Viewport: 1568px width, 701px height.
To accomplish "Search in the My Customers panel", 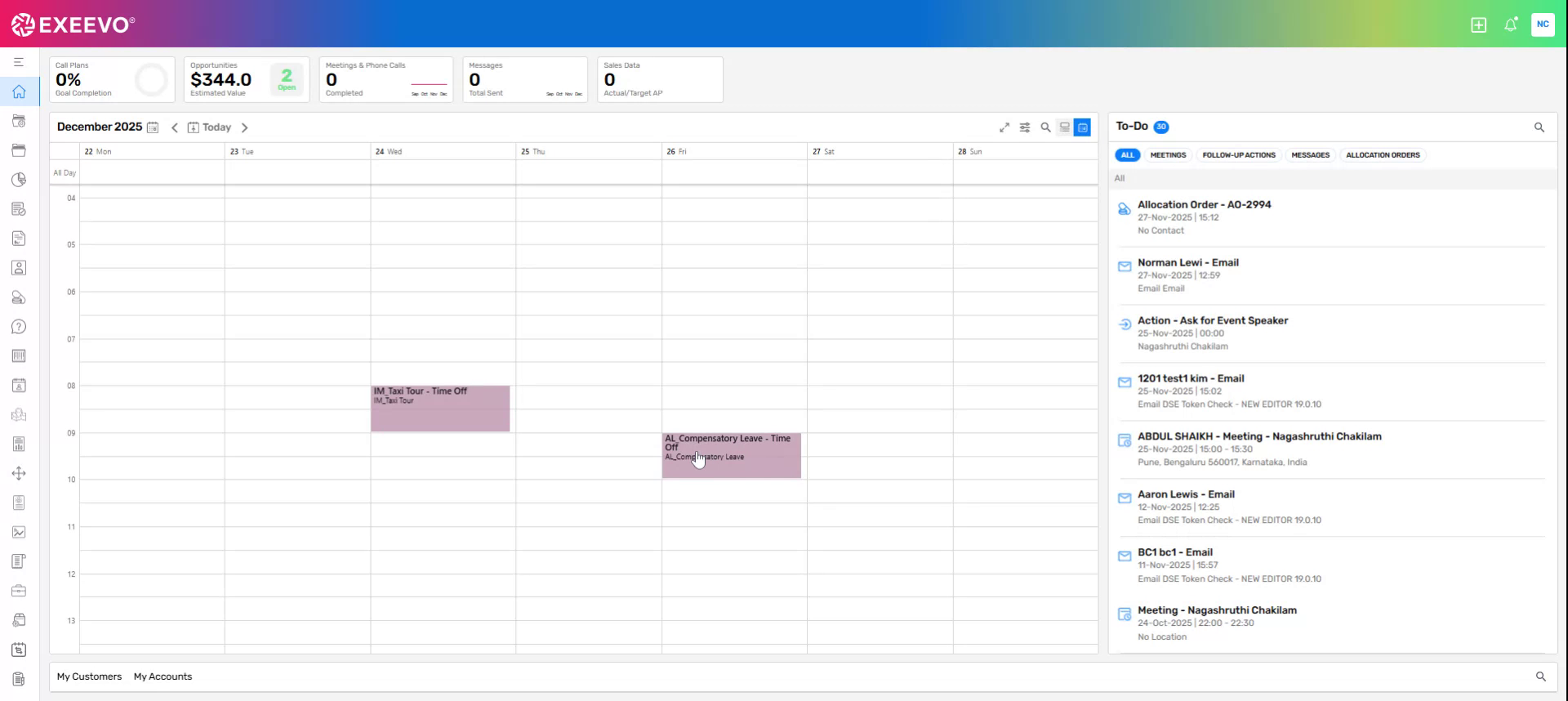I will [x=1541, y=676].
